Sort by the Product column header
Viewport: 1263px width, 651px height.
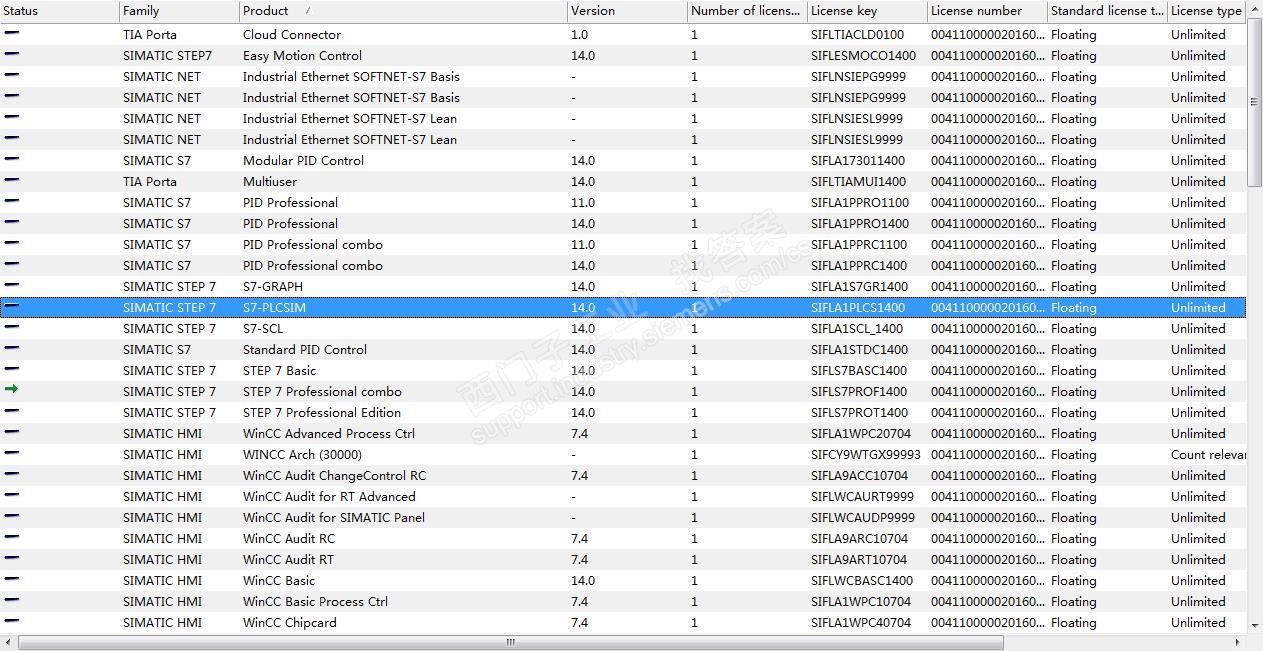click(x=404, y=11)
